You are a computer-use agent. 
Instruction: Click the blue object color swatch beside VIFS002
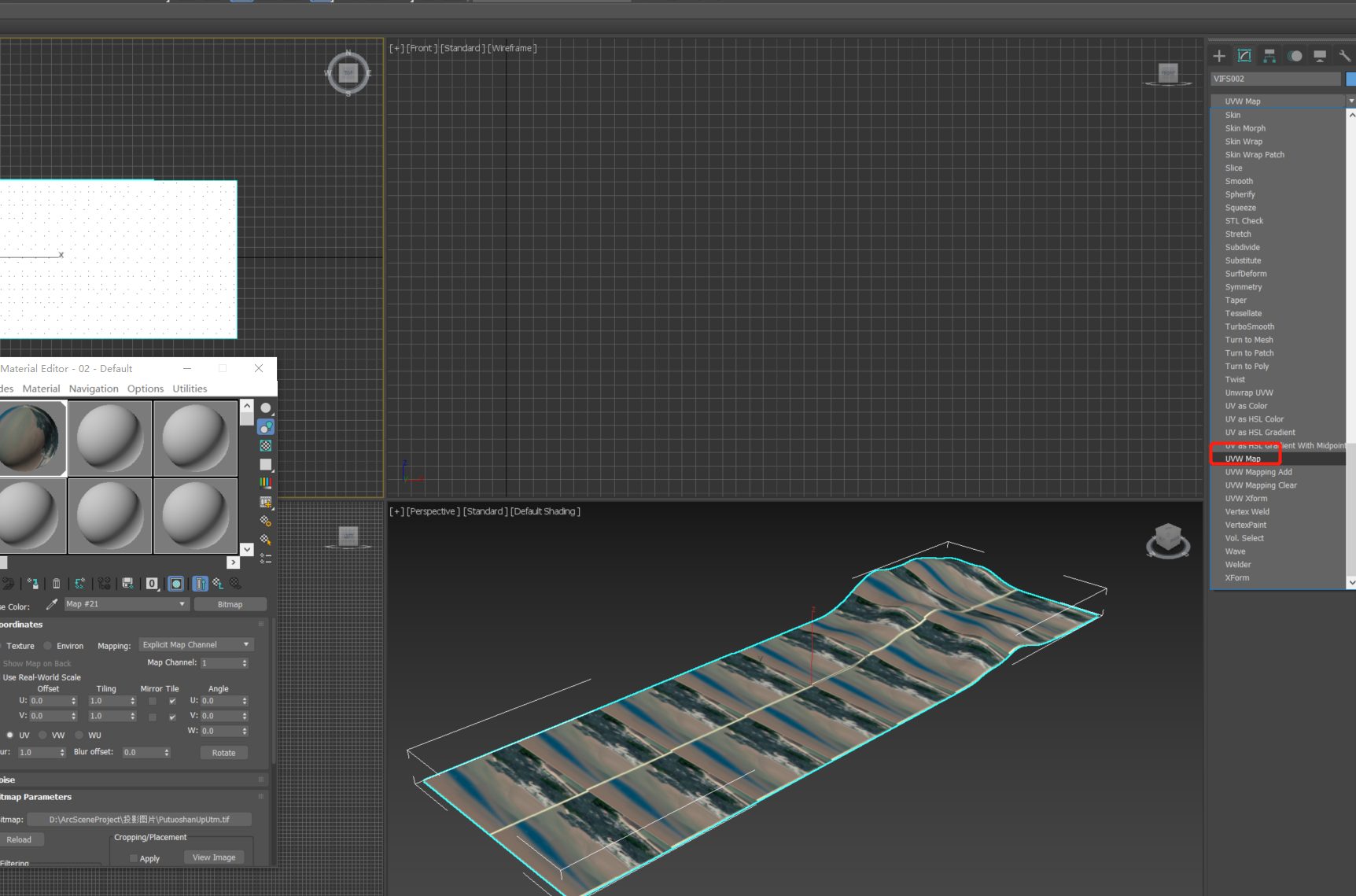[1351, 79]
